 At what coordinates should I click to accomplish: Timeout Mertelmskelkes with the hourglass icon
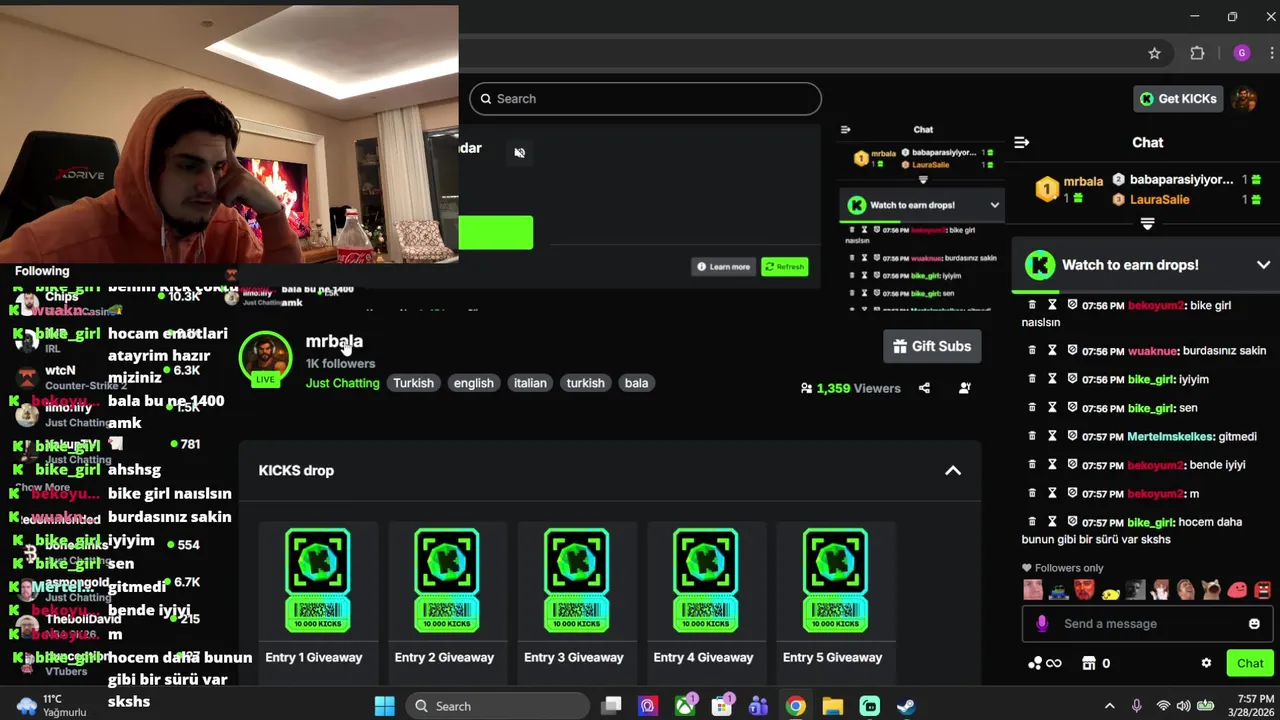click(x=1052, y=436)
